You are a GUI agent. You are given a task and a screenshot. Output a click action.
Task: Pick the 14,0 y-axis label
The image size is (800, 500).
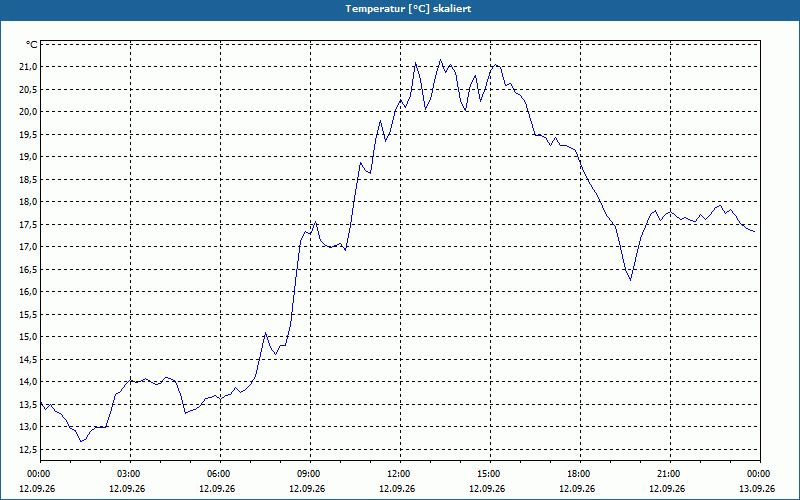point(28,382)
